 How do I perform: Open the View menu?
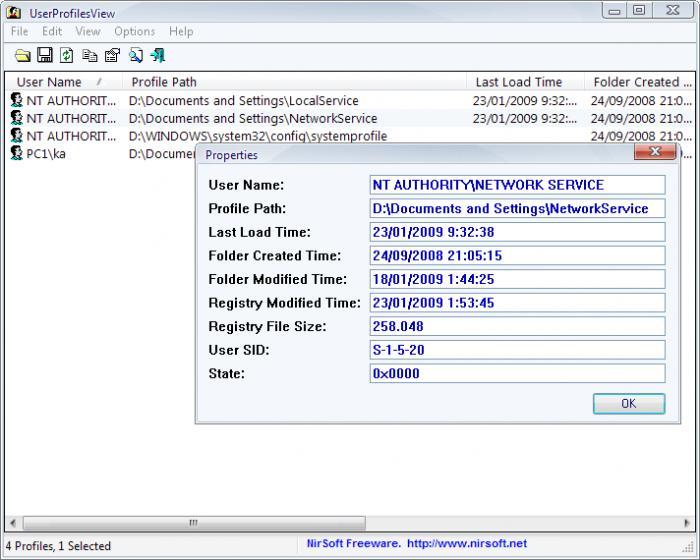click(x=88, y=31)
